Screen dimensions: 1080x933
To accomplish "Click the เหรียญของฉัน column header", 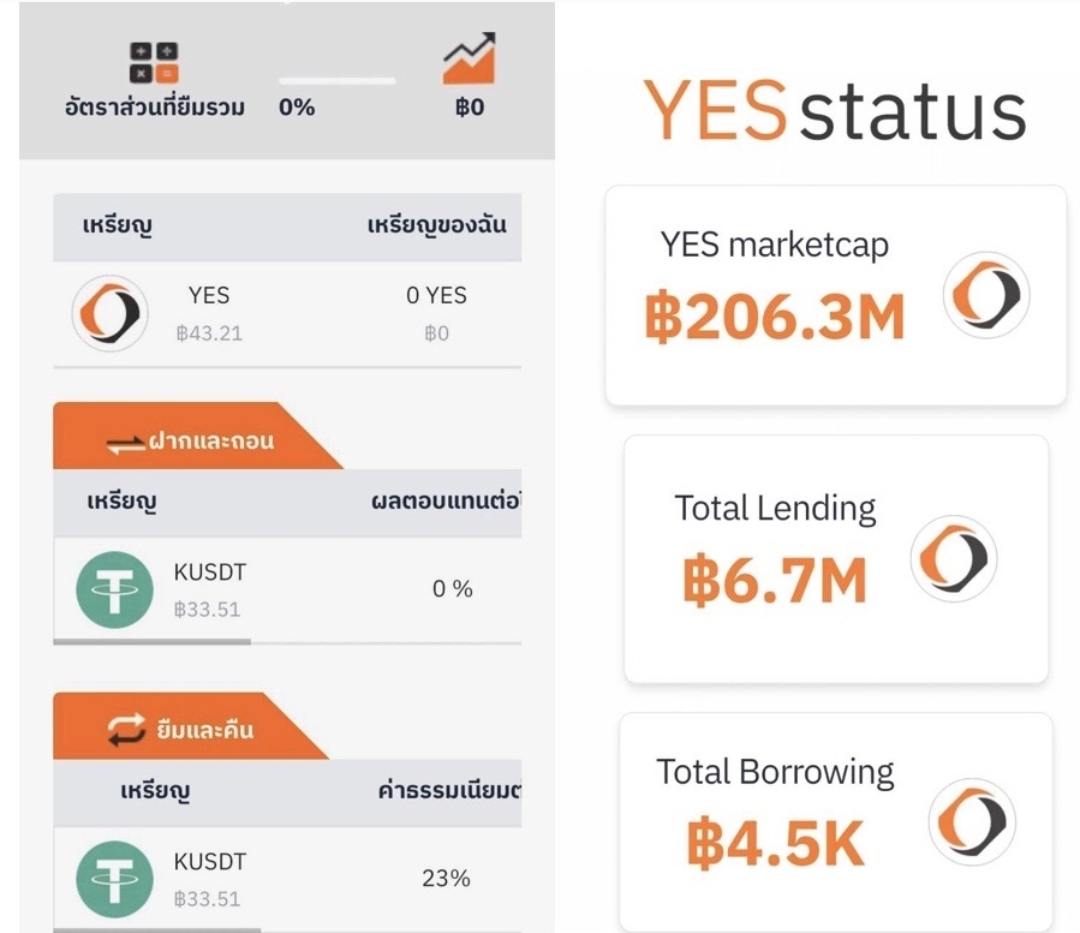I will tap(436, 226).
